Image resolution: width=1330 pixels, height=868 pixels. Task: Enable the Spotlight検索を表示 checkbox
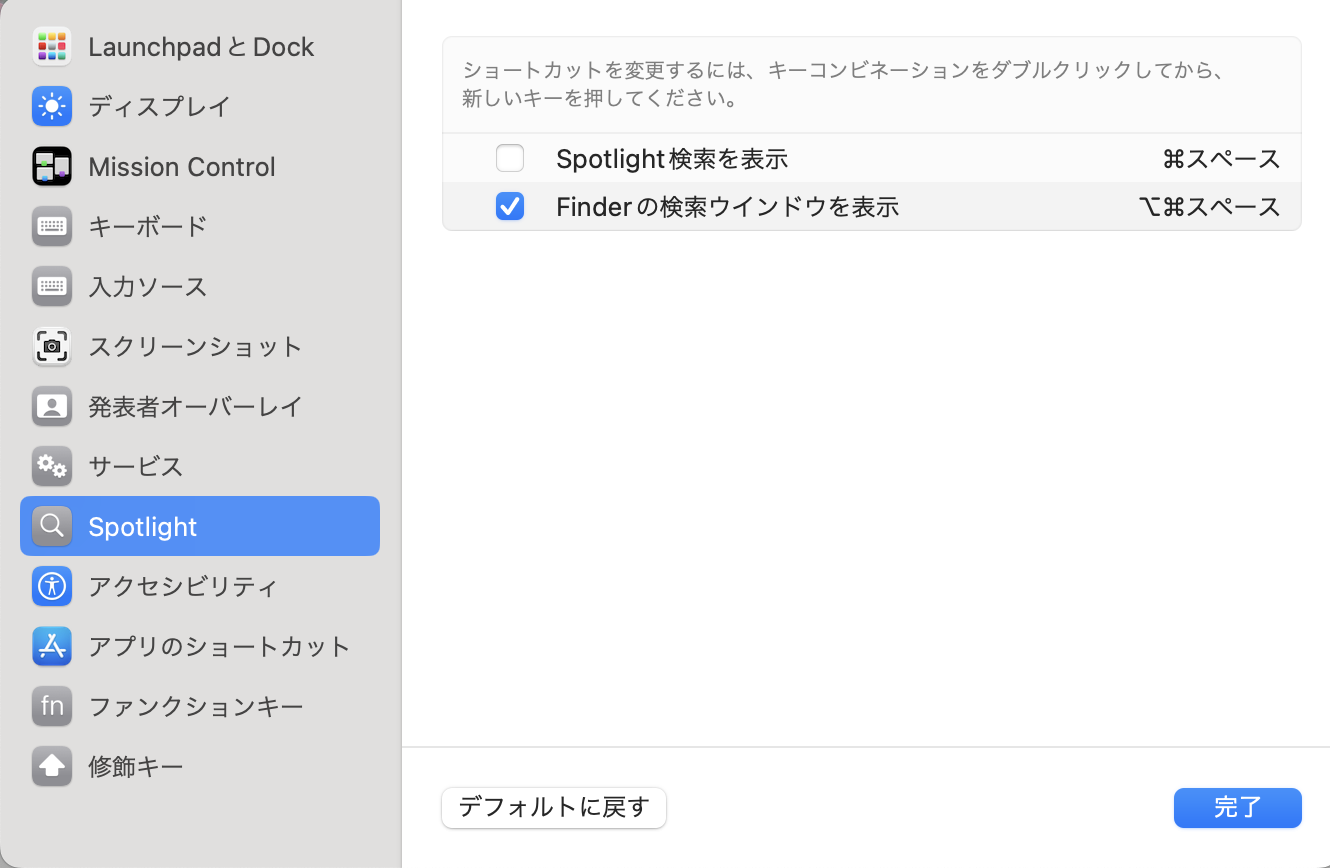pyautogui.click(x=510, y=158)
